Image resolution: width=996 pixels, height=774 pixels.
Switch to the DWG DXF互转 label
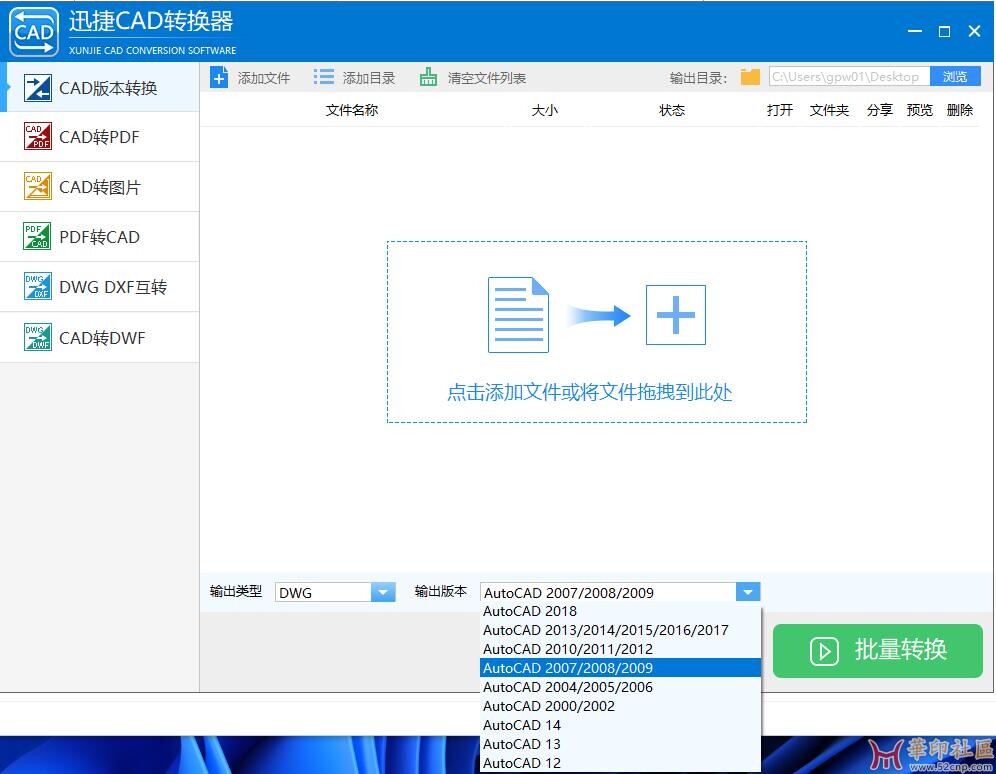click(x=113, y=287)
